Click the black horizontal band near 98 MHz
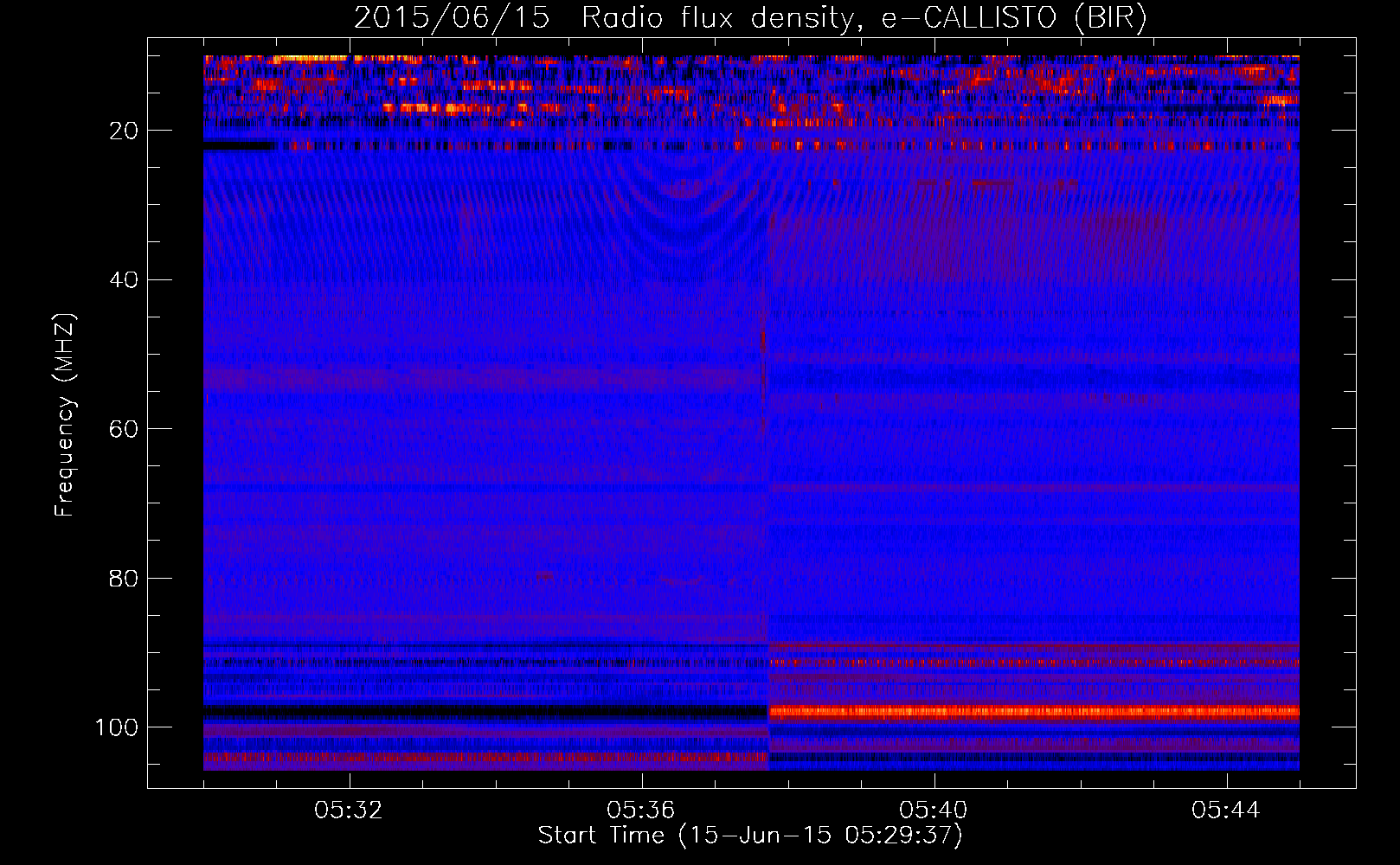 [x=485, y=710]
